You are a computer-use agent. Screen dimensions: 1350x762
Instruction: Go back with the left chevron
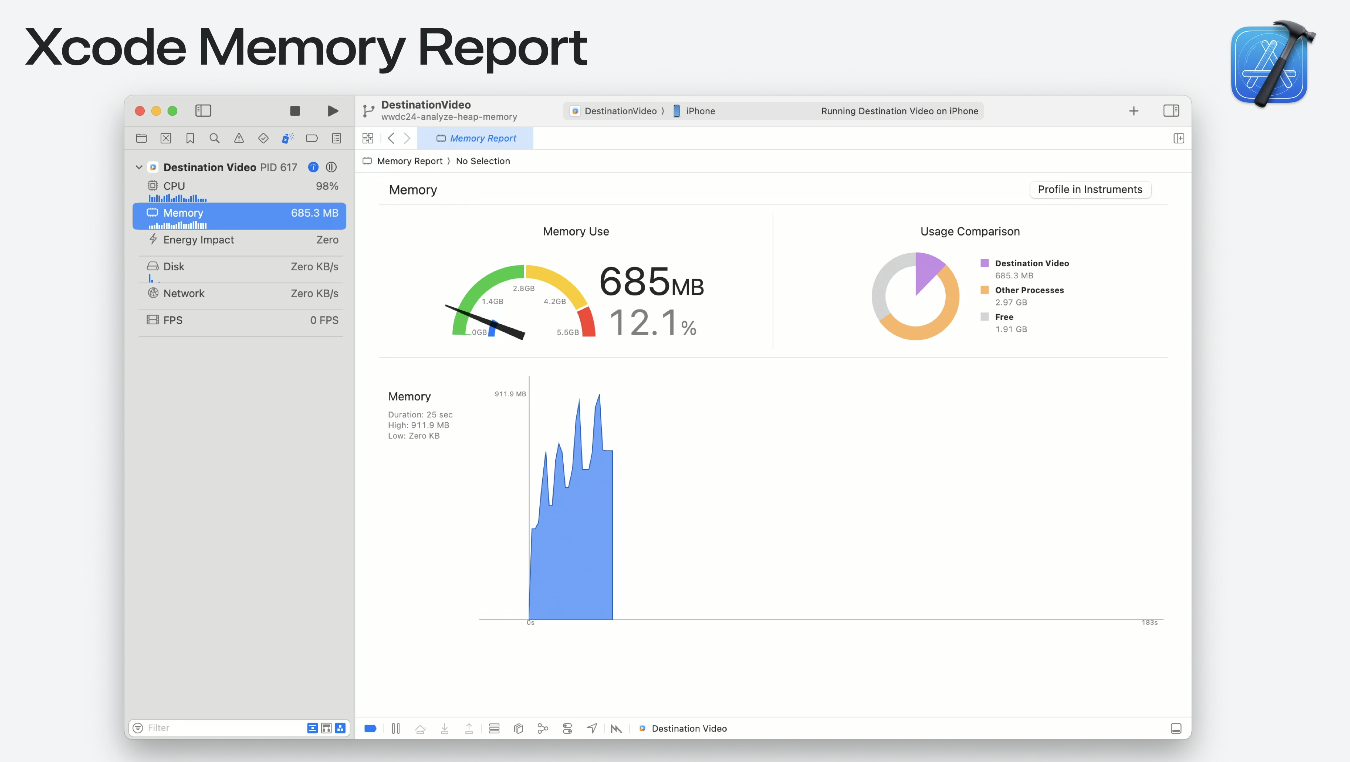[x=391, y=138]
